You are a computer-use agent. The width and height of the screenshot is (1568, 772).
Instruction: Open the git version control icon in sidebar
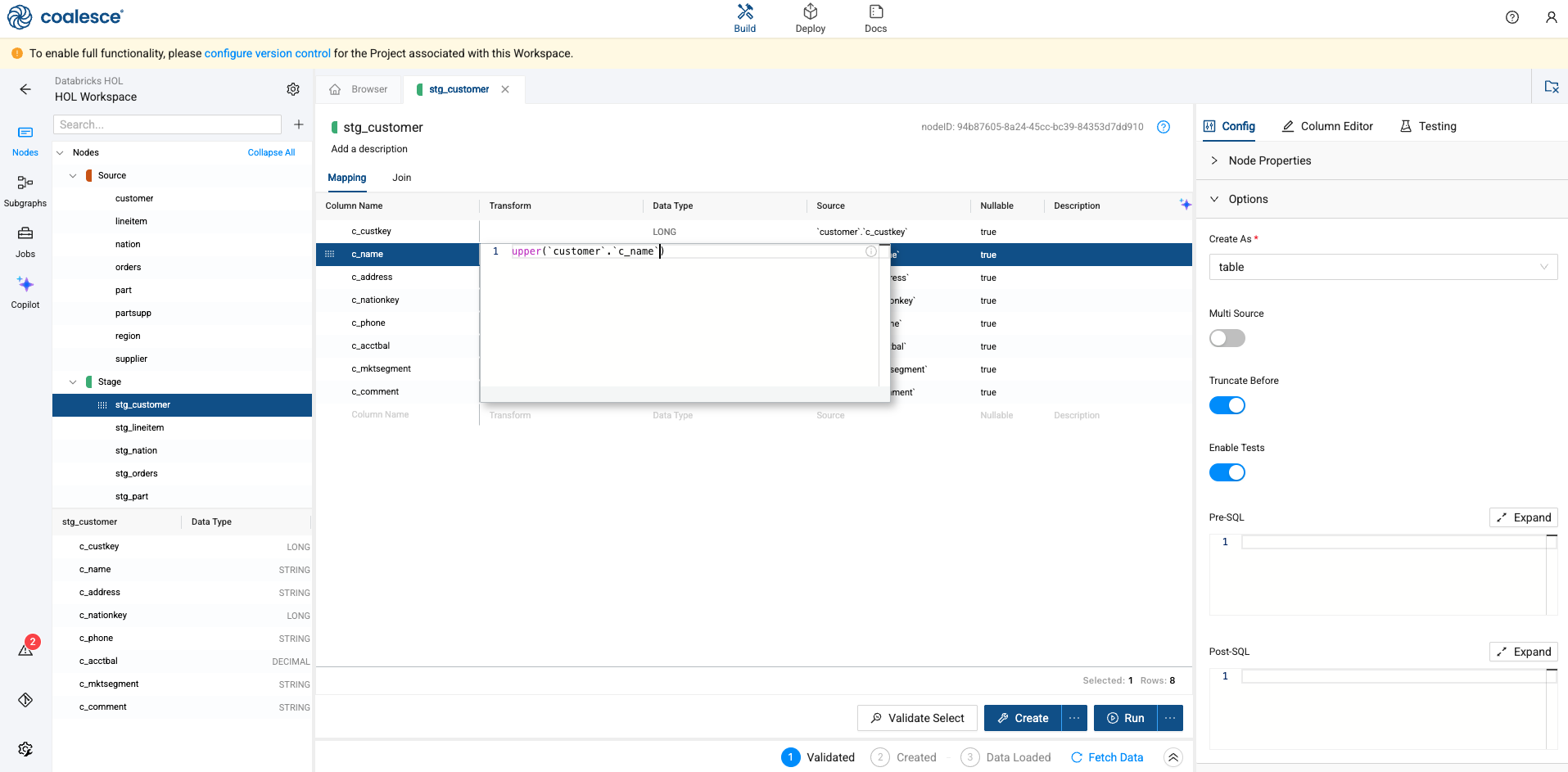click(x=25, y=700)
